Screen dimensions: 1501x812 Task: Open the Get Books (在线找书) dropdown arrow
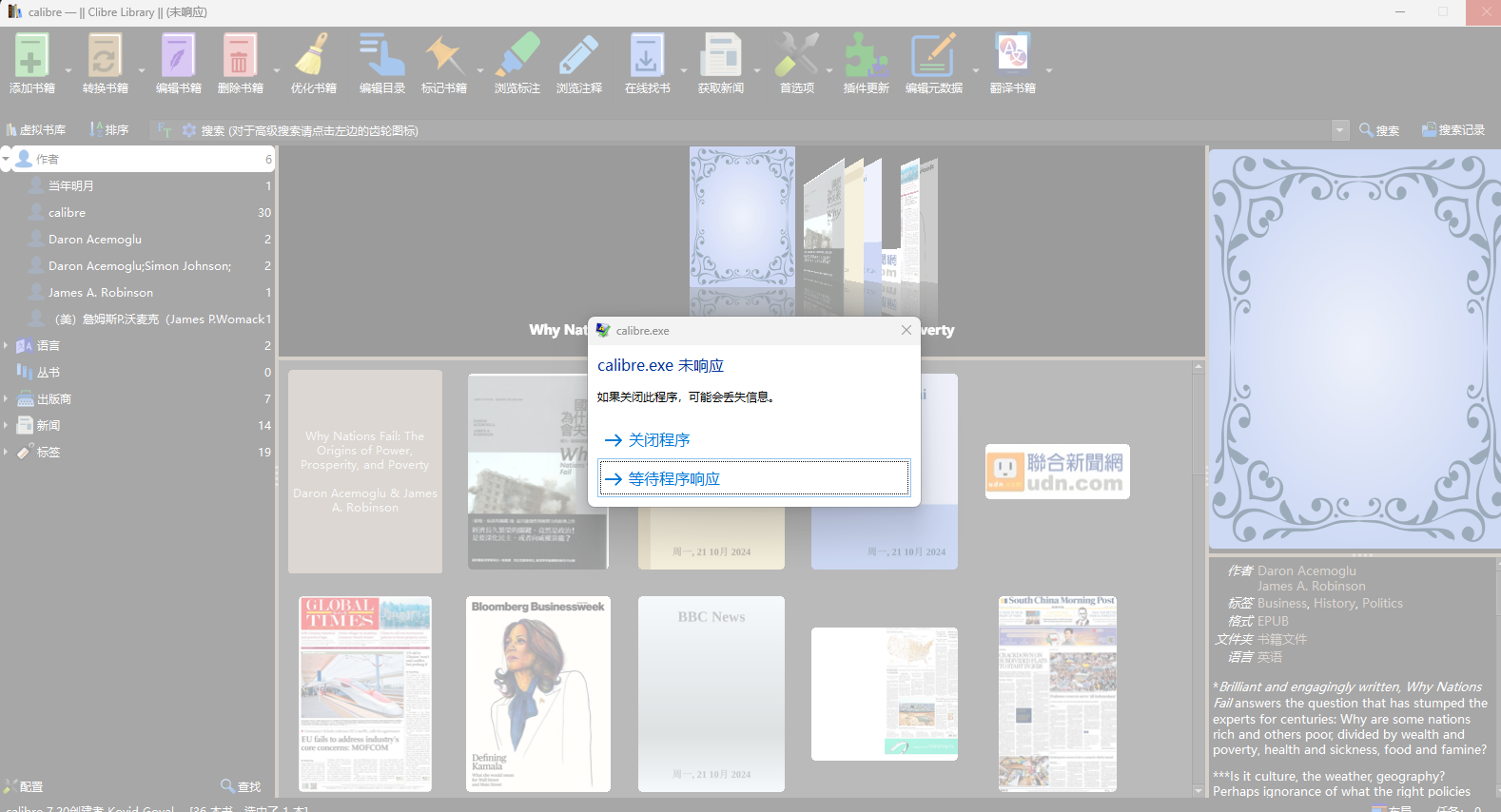tap(684, 70)
